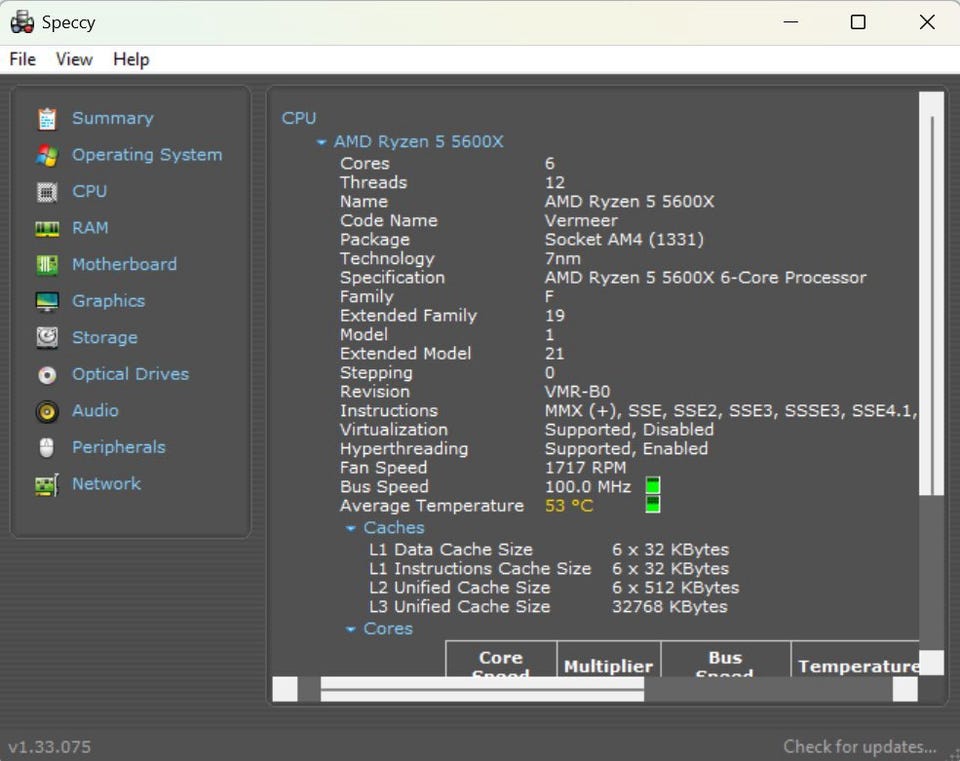Open the Storage drive icon

point(47,338)
